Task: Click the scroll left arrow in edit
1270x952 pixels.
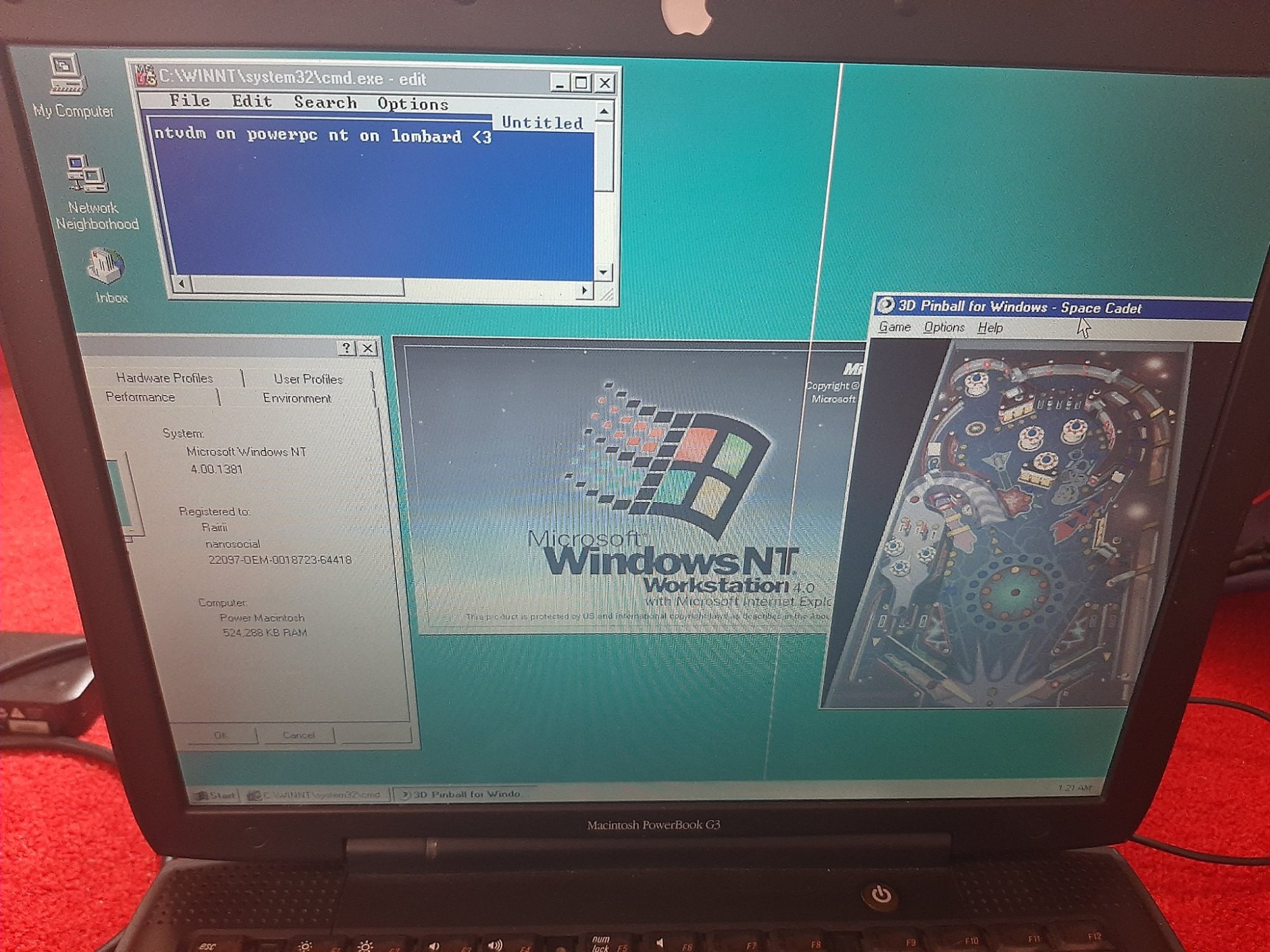Action: pos(182,284)
